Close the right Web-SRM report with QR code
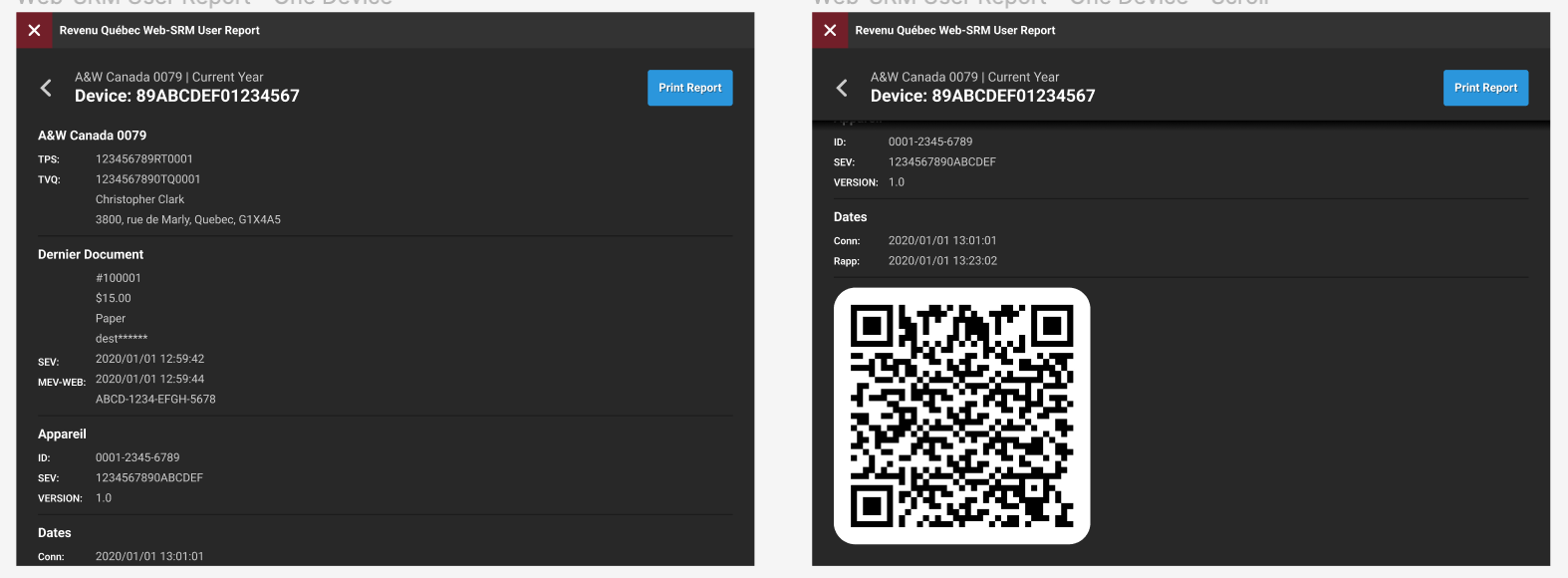The height and width of the screenshot is (578, 1568). pyautogui.click(x=830, y=31)
